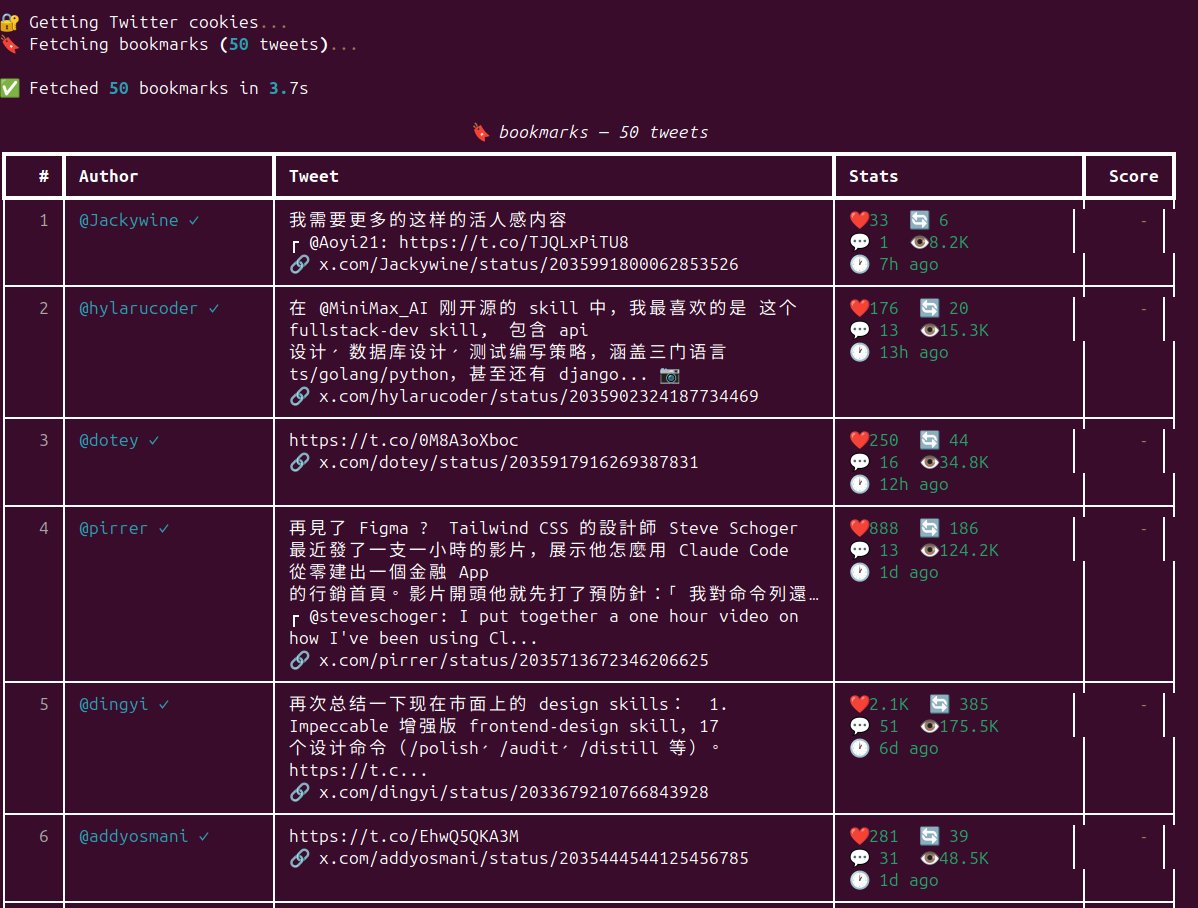
Task: Select the @Jackywine author cell
Action: [169, 242]
